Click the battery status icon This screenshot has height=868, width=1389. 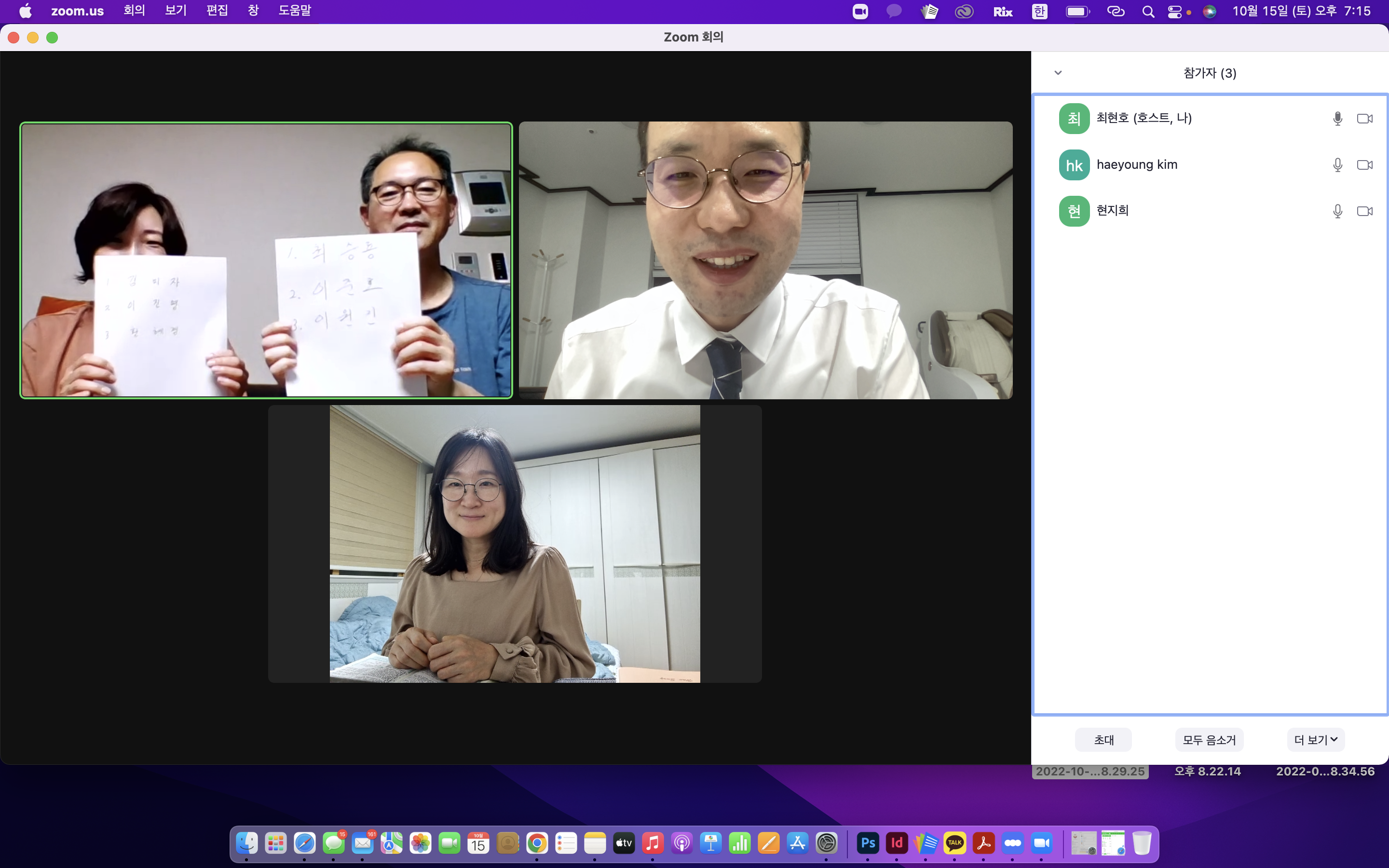pos(1077,12)
